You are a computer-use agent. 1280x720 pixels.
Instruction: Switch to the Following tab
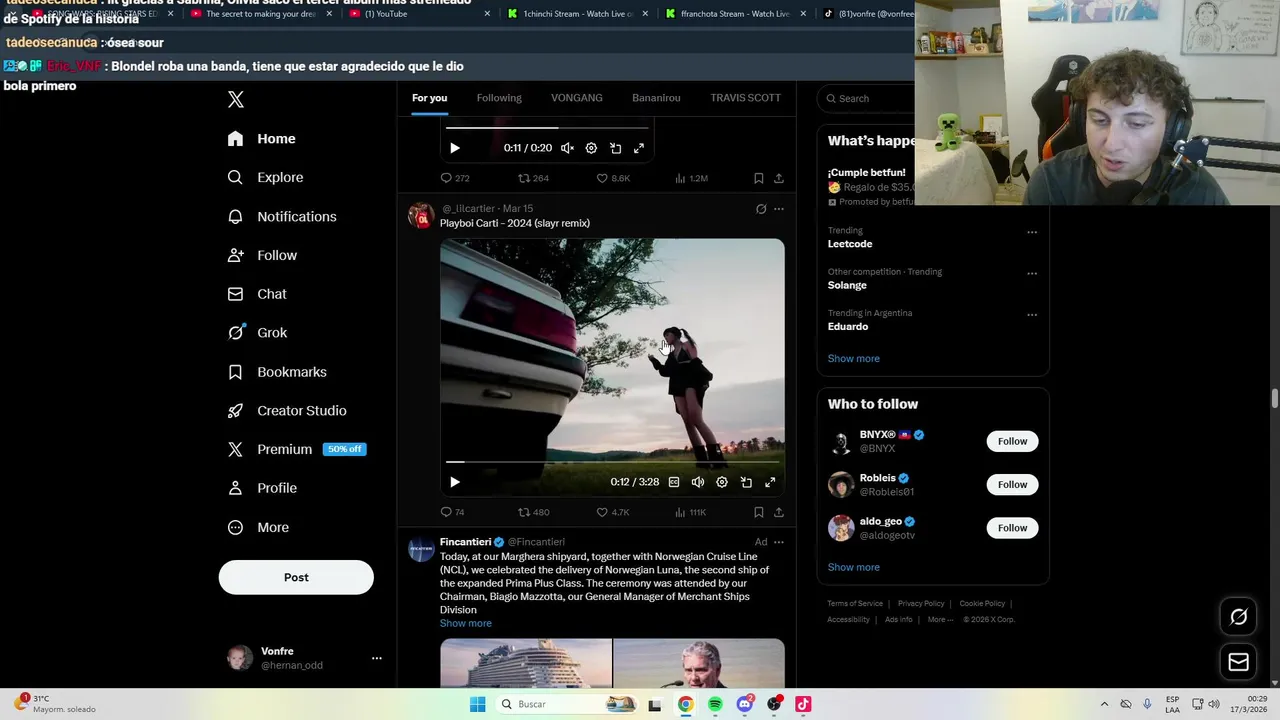click(499, 98)
